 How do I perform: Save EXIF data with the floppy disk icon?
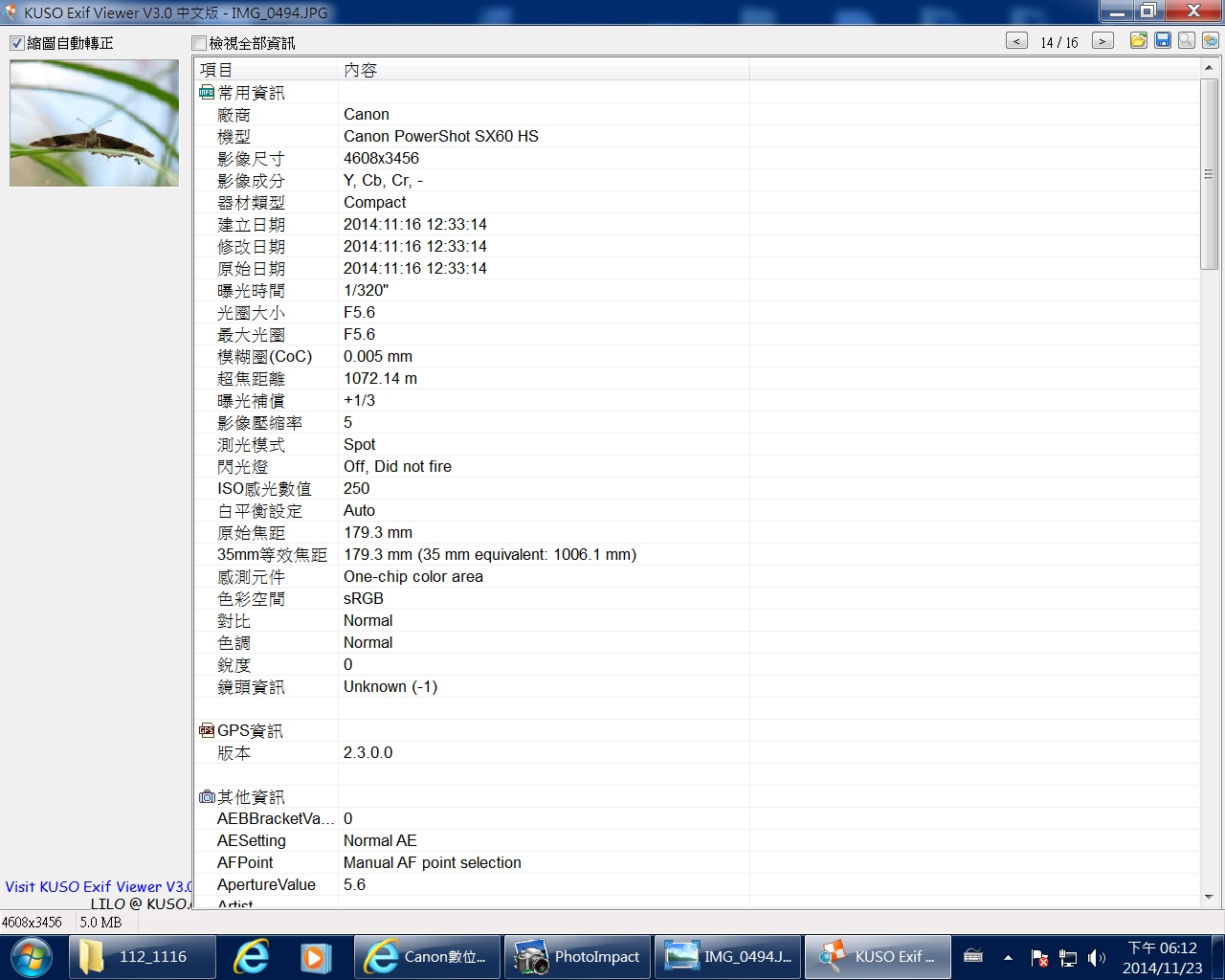tap(1163, 40)
